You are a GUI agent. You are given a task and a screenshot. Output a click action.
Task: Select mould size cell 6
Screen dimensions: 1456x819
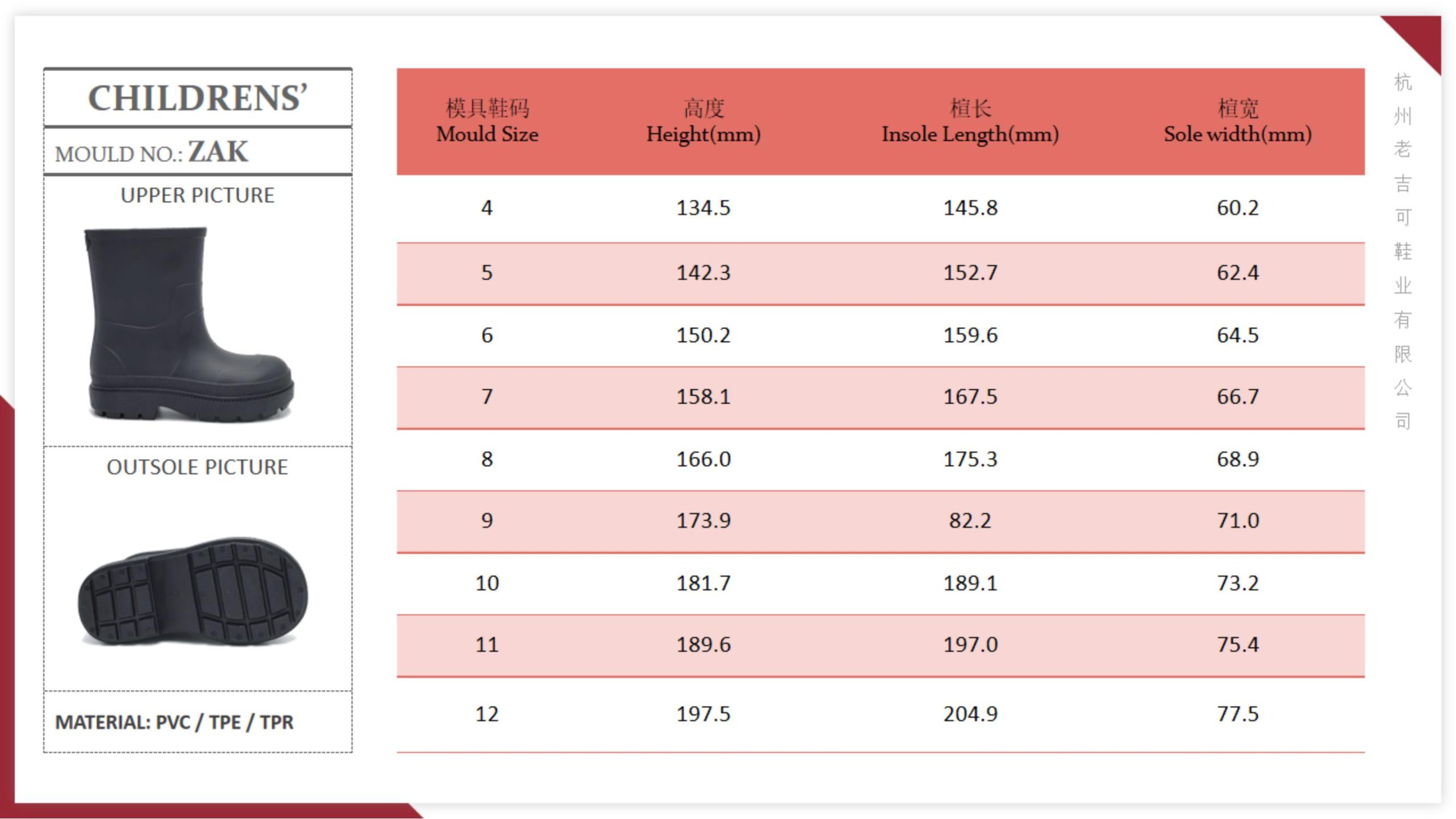coord(487,335)
